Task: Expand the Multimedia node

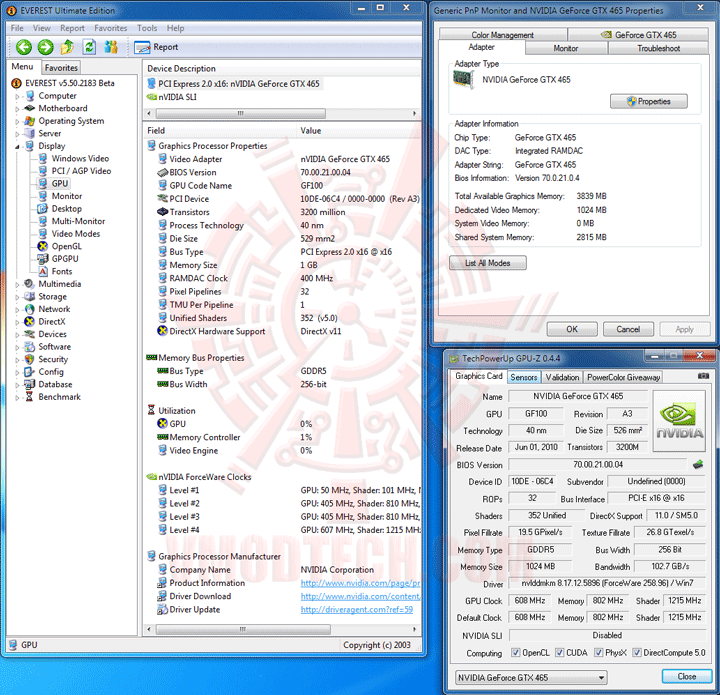Action: point(17,285)
